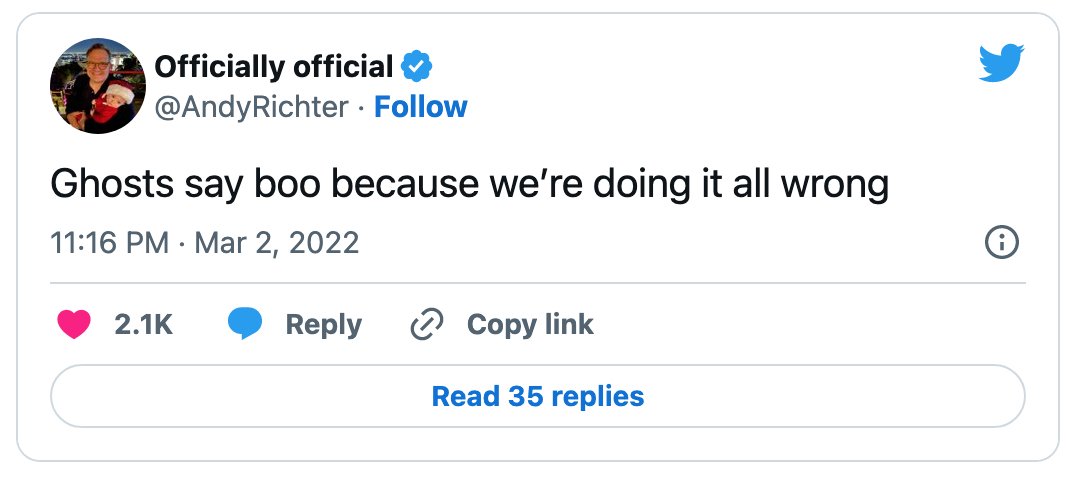Follow the @AndyRichter account
1068x481 pixels.
421,107
